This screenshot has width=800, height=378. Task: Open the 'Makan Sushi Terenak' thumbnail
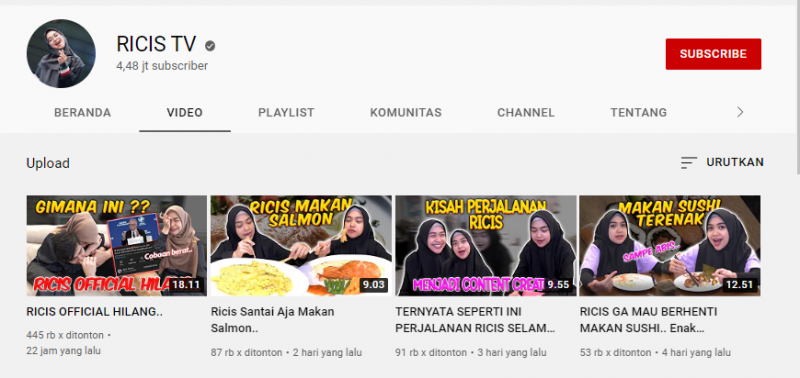tap(670, 245)
